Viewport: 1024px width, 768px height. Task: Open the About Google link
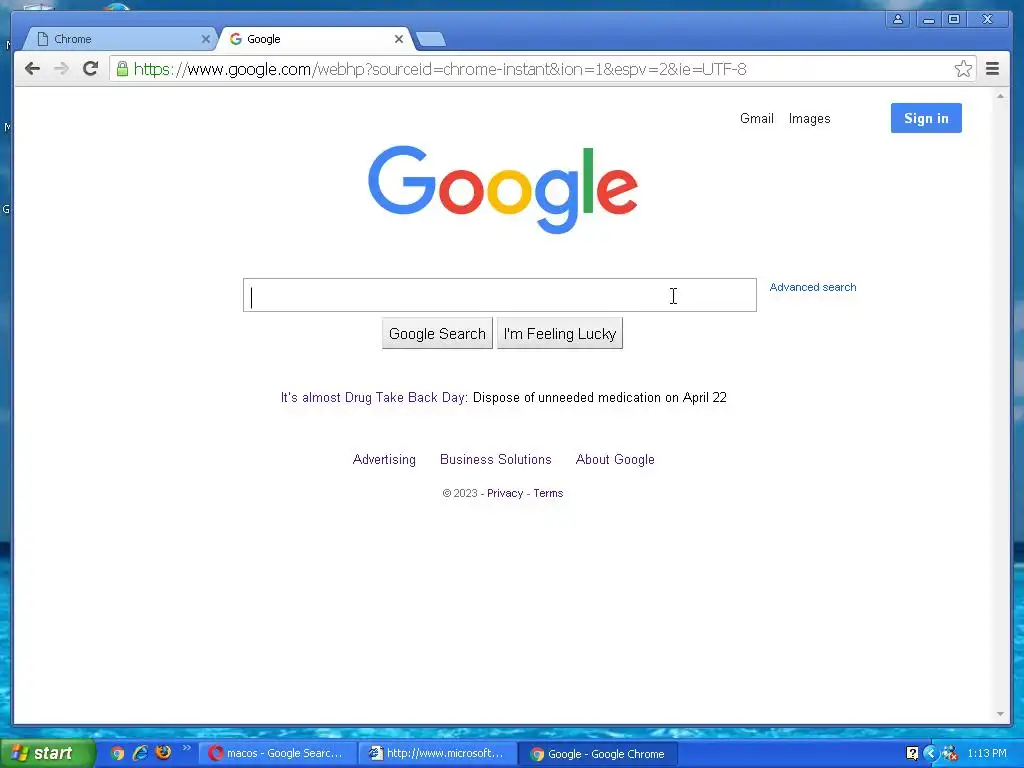coord(615,459)
